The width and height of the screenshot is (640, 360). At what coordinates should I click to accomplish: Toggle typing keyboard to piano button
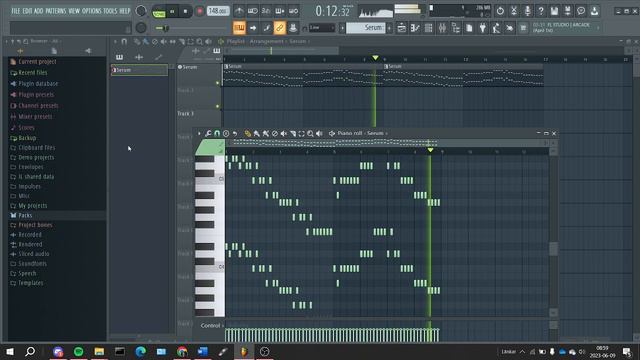239,28
